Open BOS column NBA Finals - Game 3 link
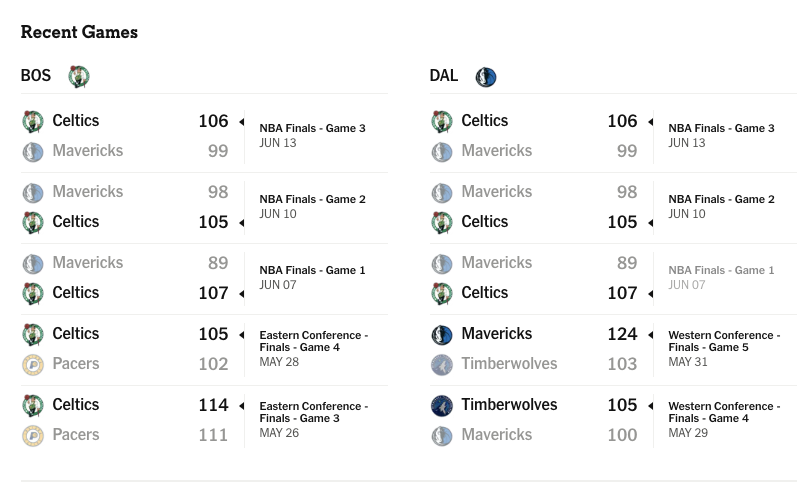Viewport: 812px width, 482px height. (x=312, y=128)
